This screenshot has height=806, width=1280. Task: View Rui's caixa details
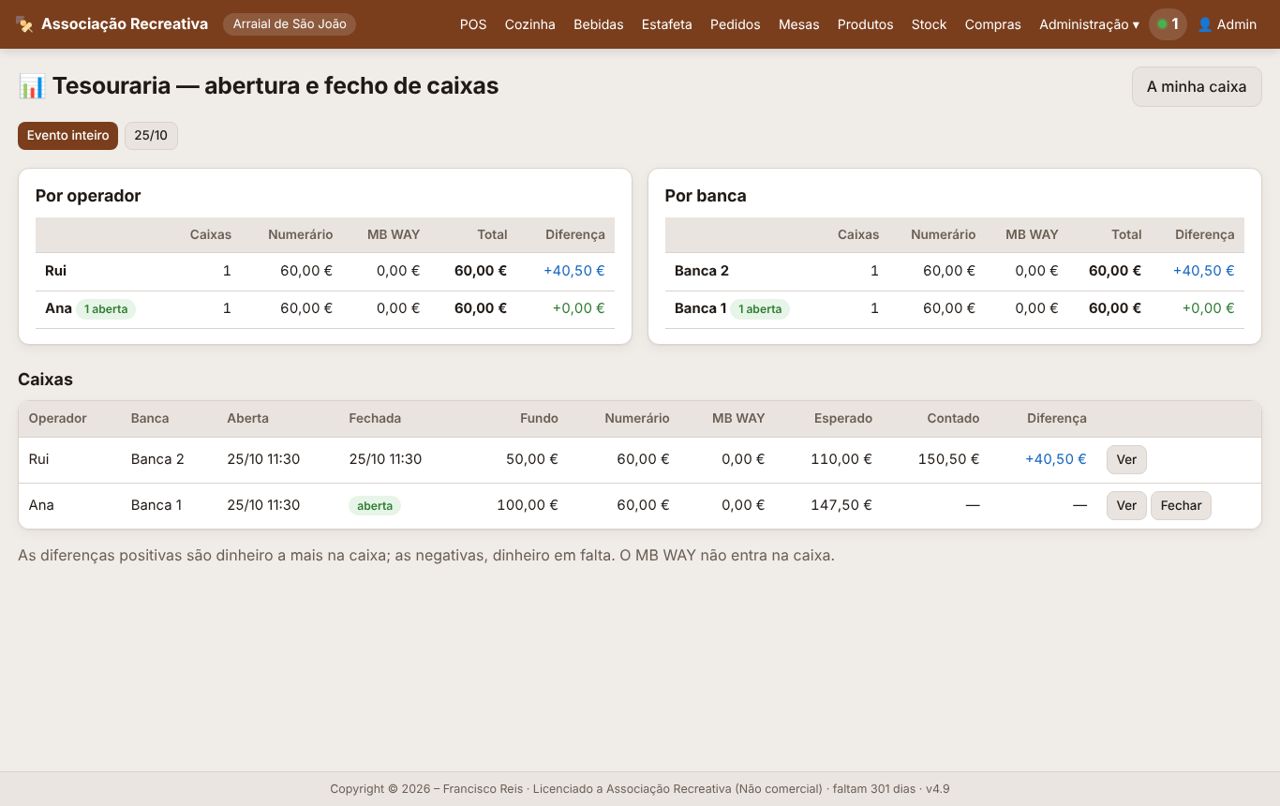[1126, 460]
